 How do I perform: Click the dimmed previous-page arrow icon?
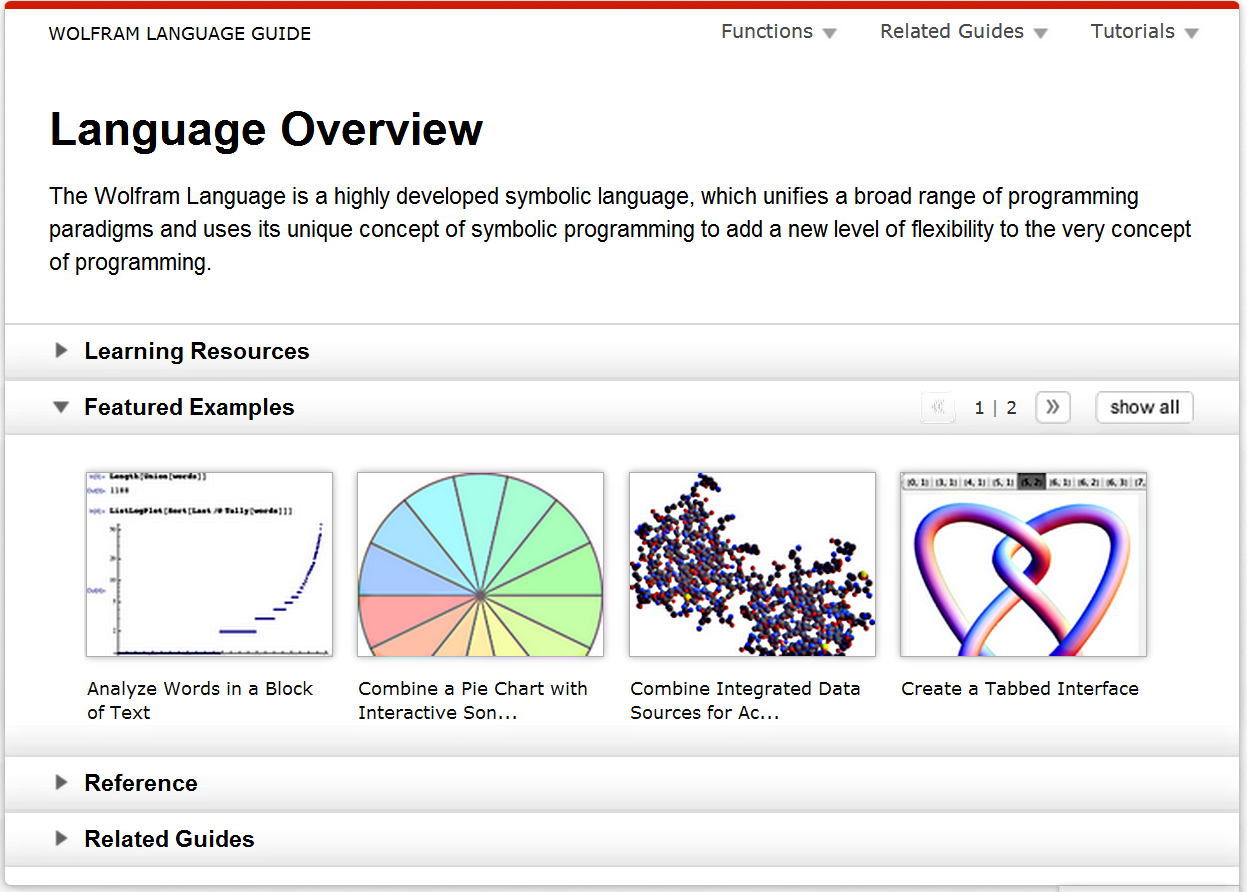coord(937,407)
